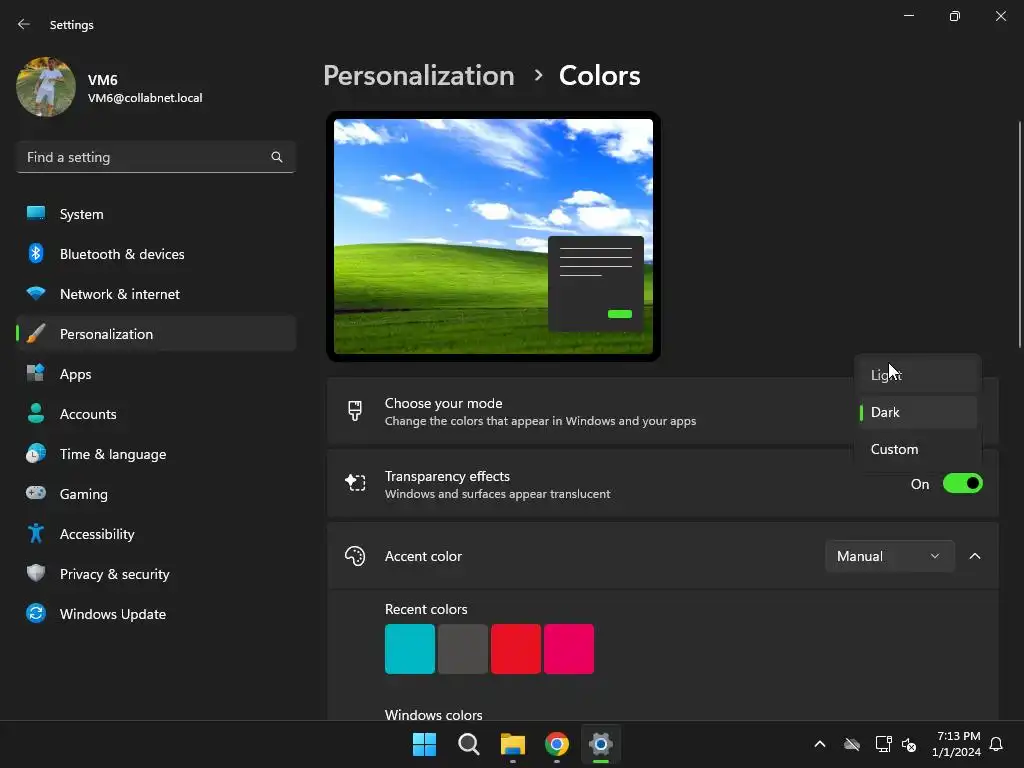Image resolution: width=1024 pixels, height=768 pixels.
Task: Open Bluetooth & devices settings
Action: coord(156,253)
